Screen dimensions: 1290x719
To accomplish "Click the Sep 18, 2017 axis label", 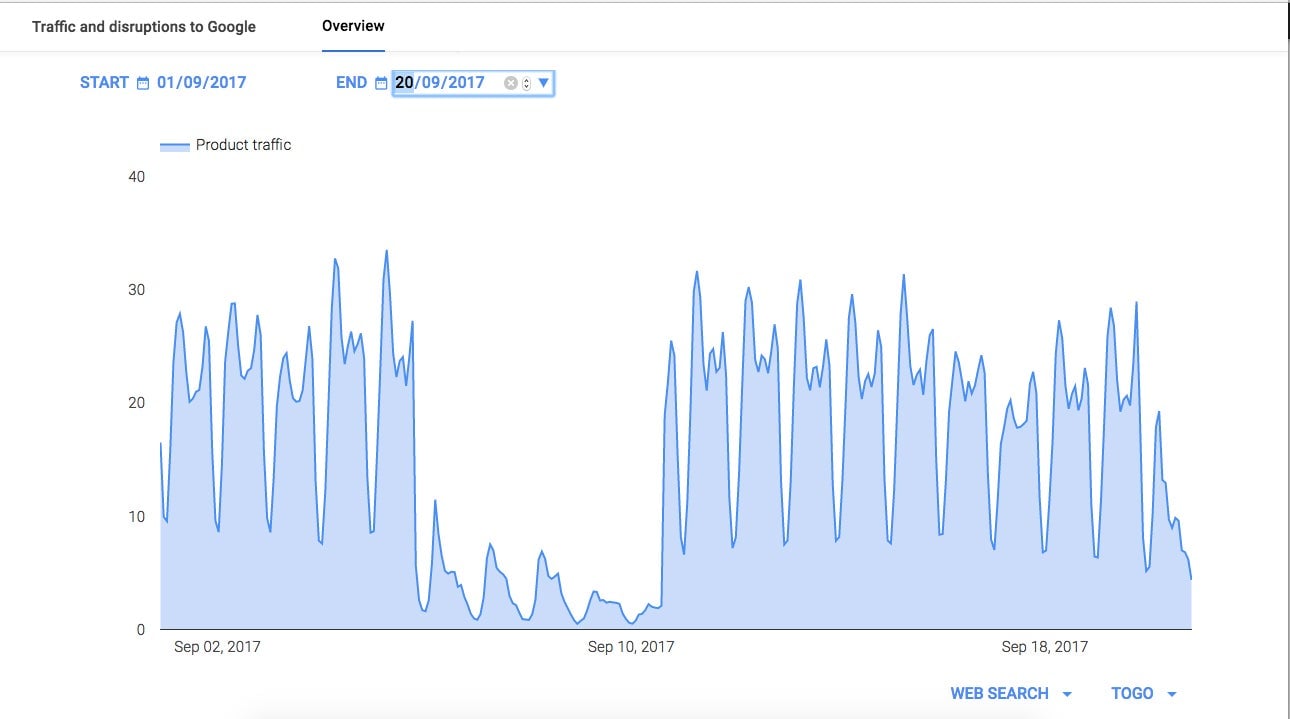I will pos(1045,647).
